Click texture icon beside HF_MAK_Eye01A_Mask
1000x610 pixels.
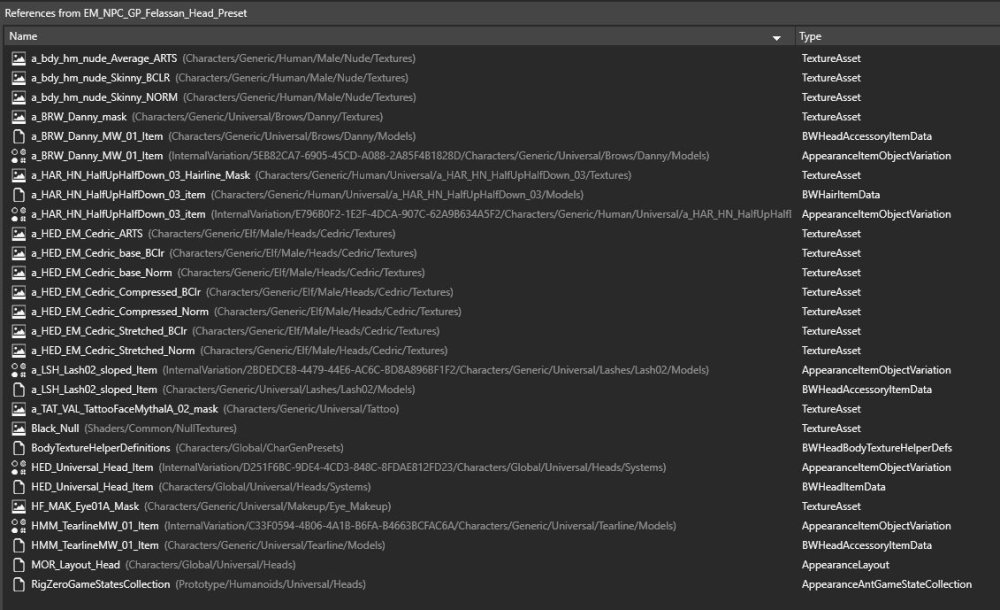[18, 506]
